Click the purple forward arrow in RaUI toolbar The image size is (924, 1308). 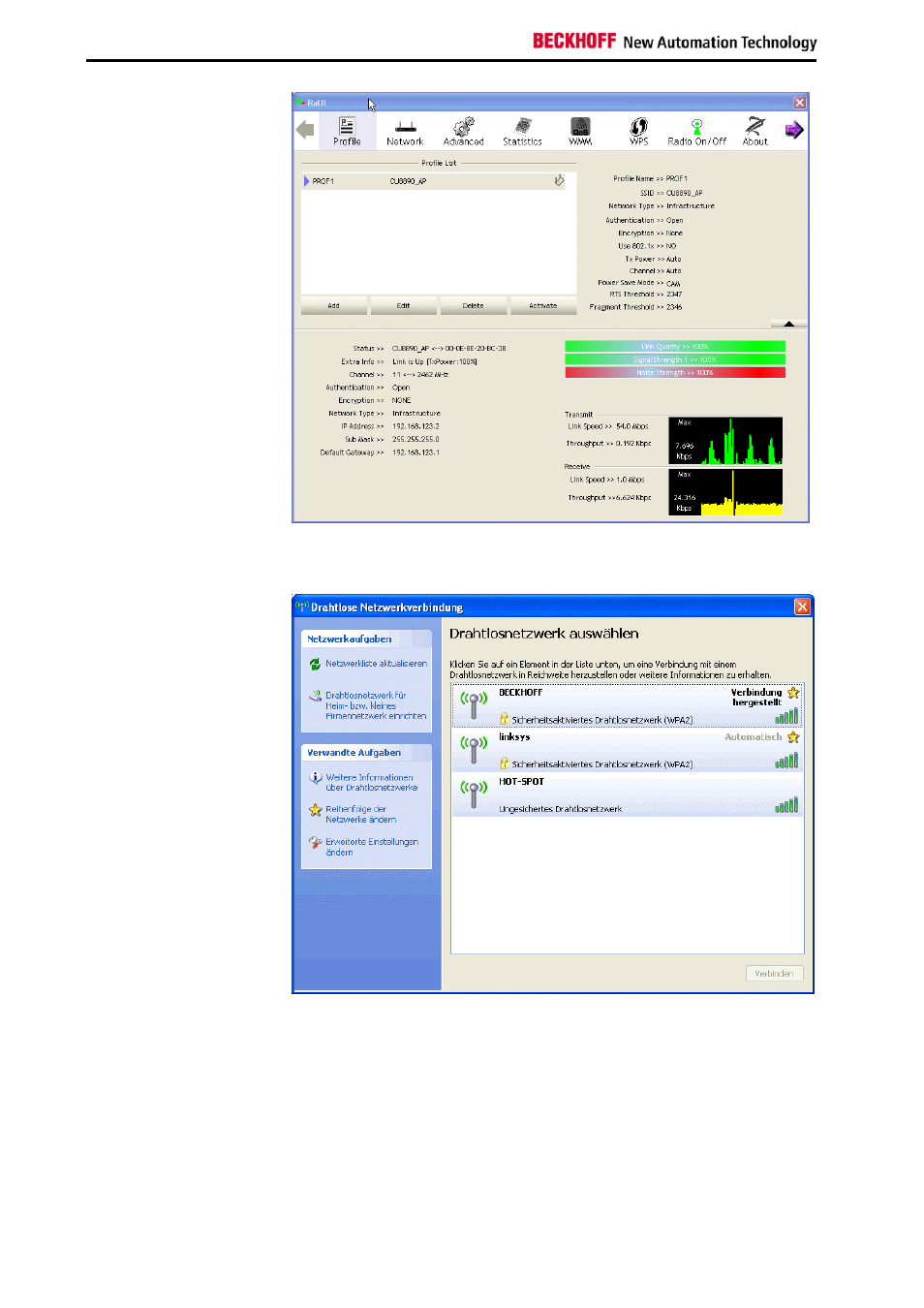pyautogui.click(x=794, y=130)
